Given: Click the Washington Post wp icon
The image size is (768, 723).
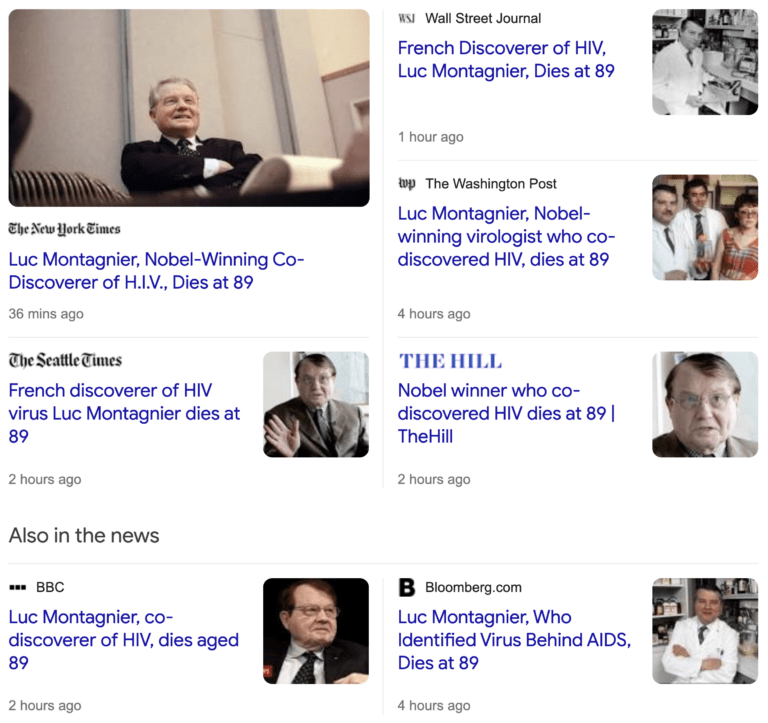Looking at the screenshot, I should tap(407, 184).
